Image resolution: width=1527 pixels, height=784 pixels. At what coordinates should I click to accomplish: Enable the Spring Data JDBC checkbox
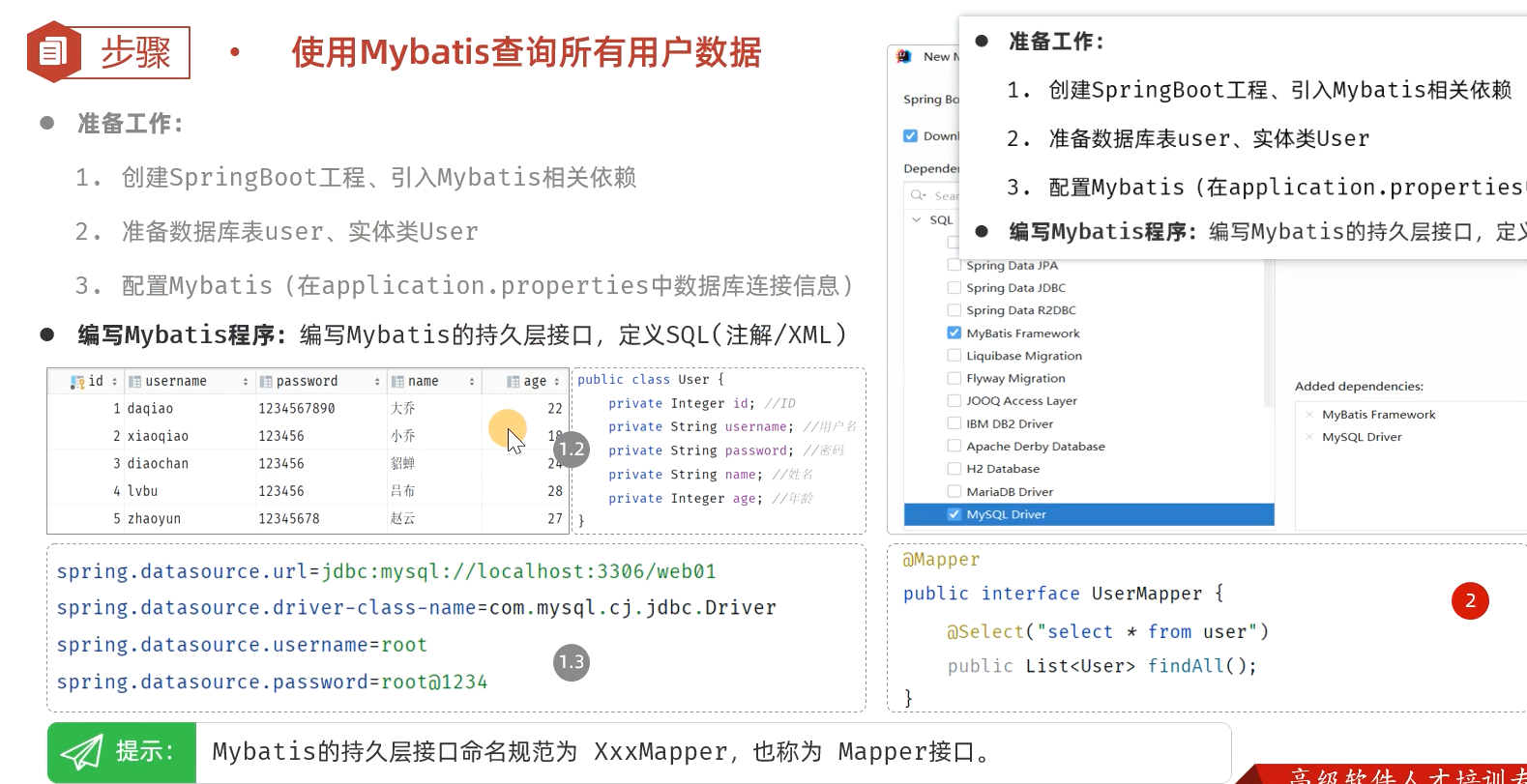pyautogui.click(x=954, y=287)
